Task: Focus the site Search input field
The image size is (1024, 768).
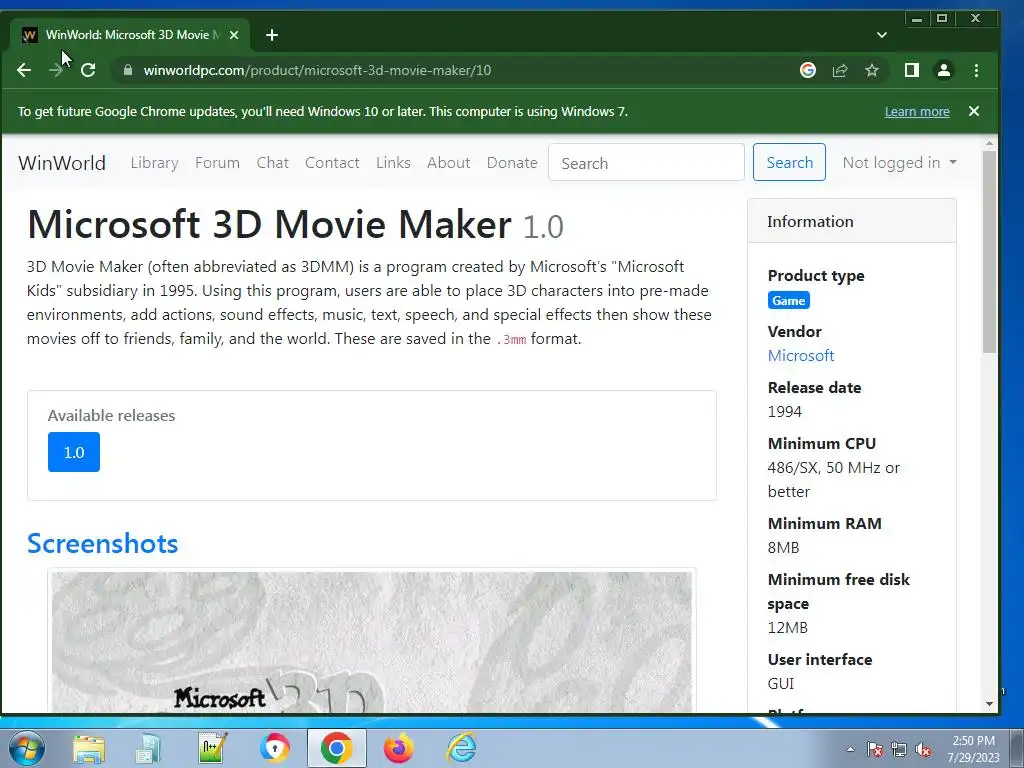Action: pos(647,163)
